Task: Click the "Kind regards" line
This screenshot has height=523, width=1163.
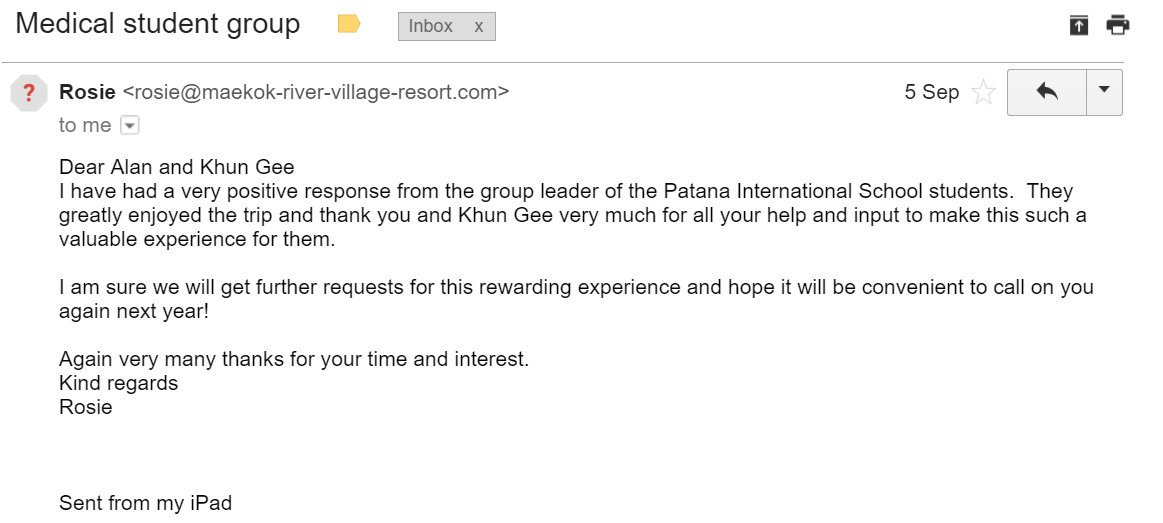Action: [x=118, y=383]
